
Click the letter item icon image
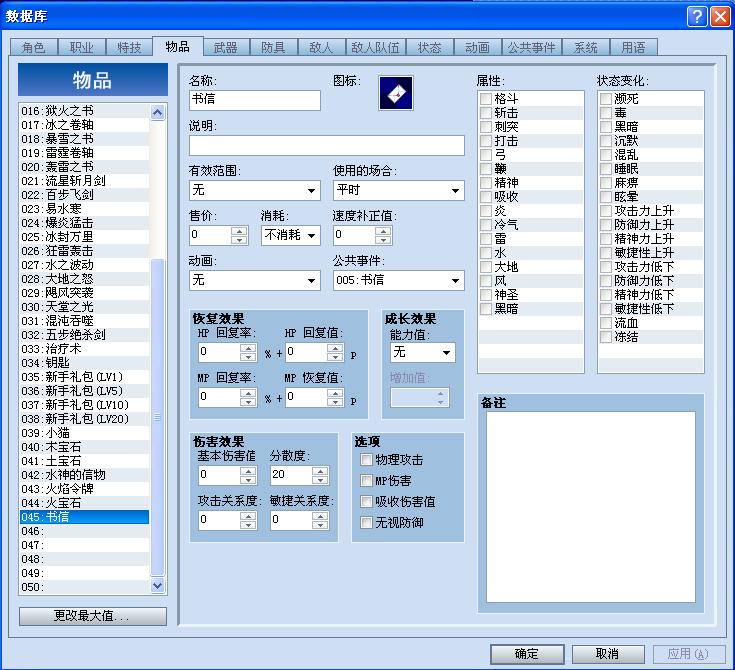coord(396,93)
